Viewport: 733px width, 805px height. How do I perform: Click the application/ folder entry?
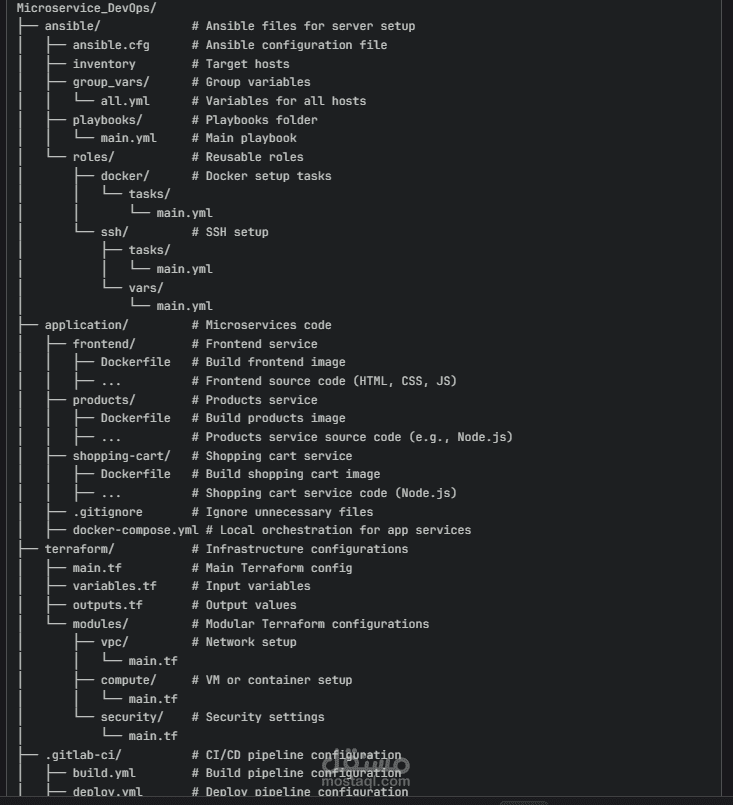[x=86, y=325]
